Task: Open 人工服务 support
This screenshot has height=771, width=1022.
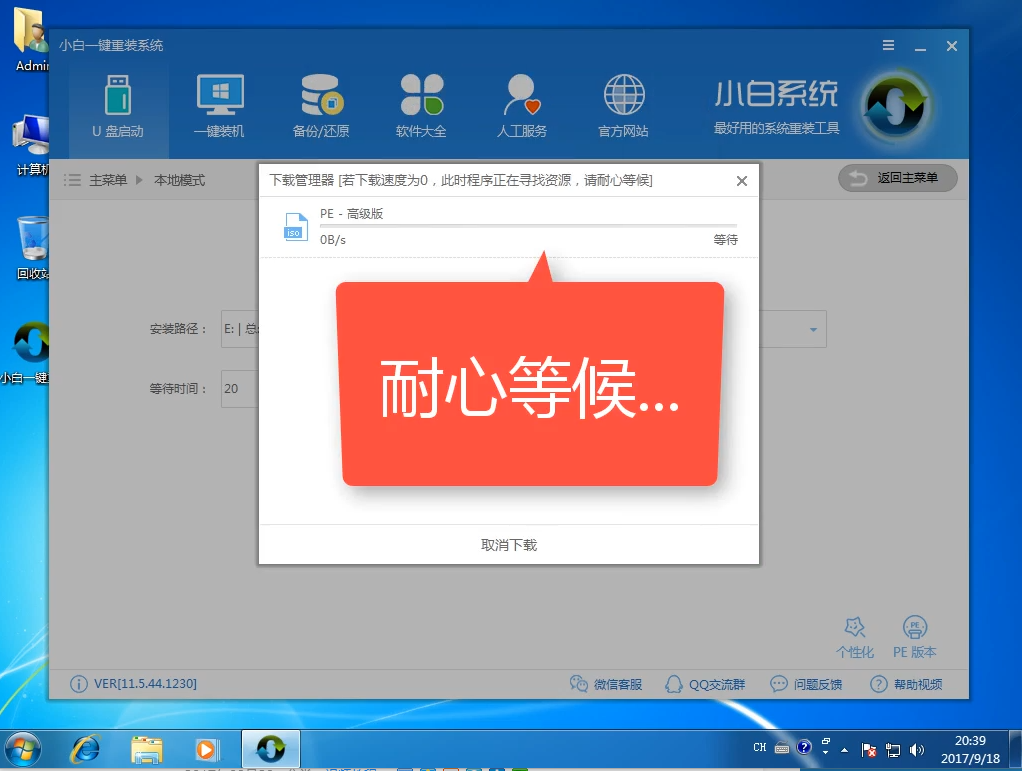Action: click(x=522, y=105)
